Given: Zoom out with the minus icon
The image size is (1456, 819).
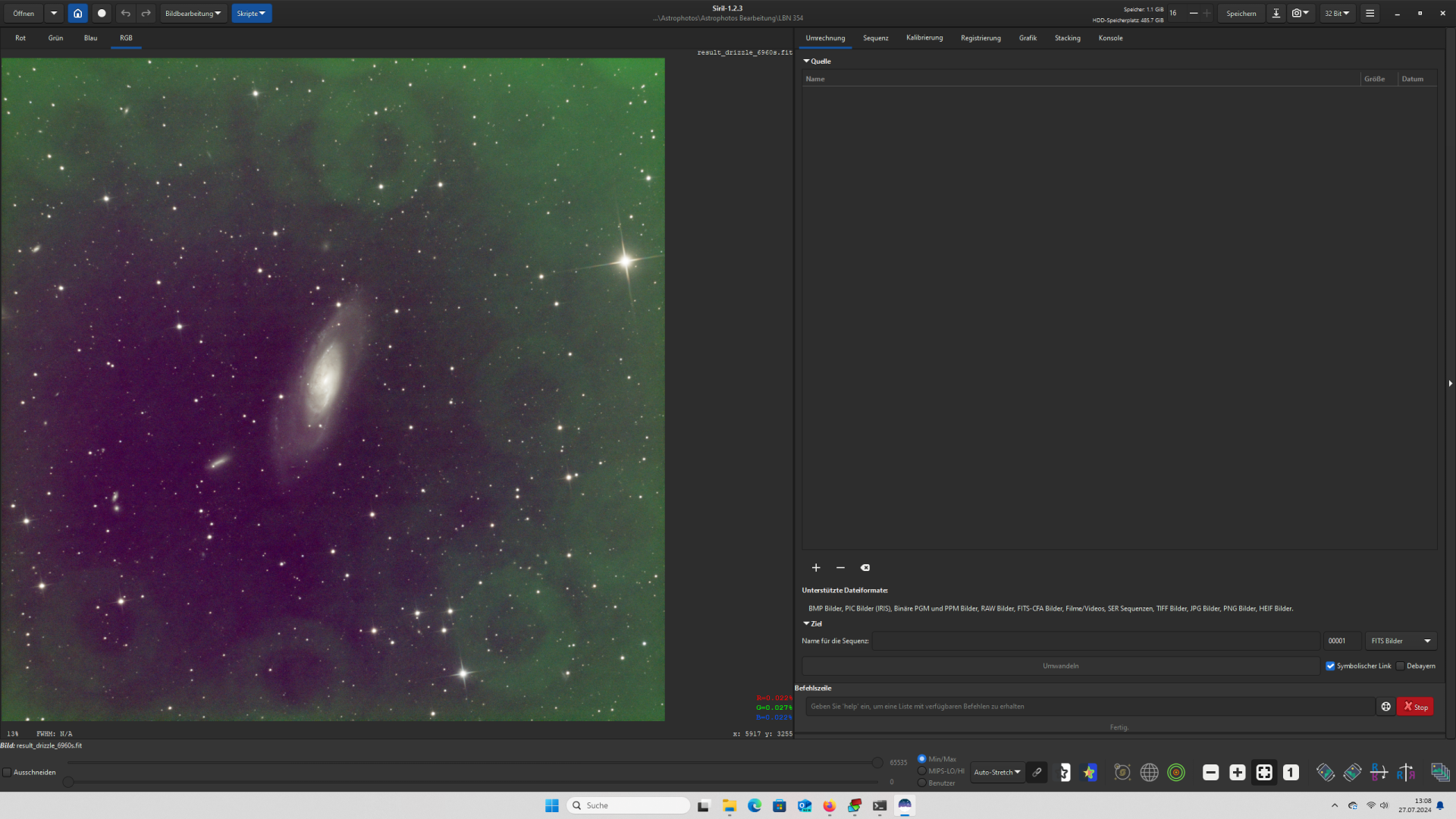Looking at the screenshot, I should point(1211,772).
